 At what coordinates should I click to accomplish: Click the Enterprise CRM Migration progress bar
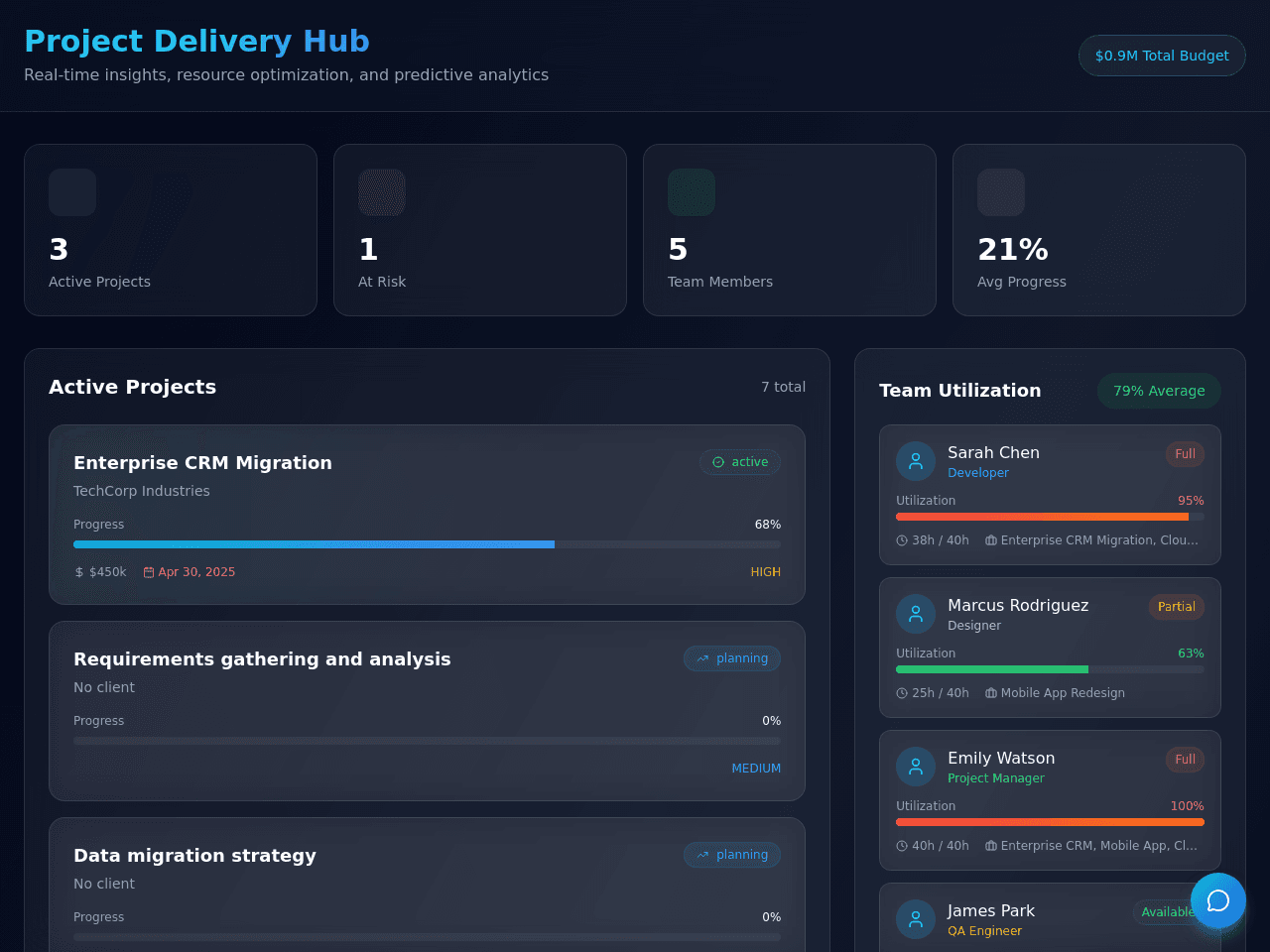click(427, 544)
